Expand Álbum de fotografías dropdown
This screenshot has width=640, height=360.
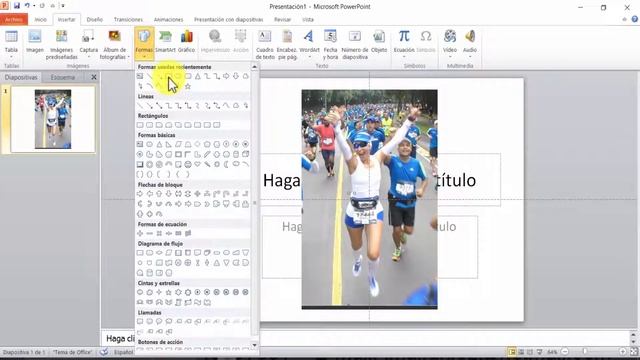point(115,45)
